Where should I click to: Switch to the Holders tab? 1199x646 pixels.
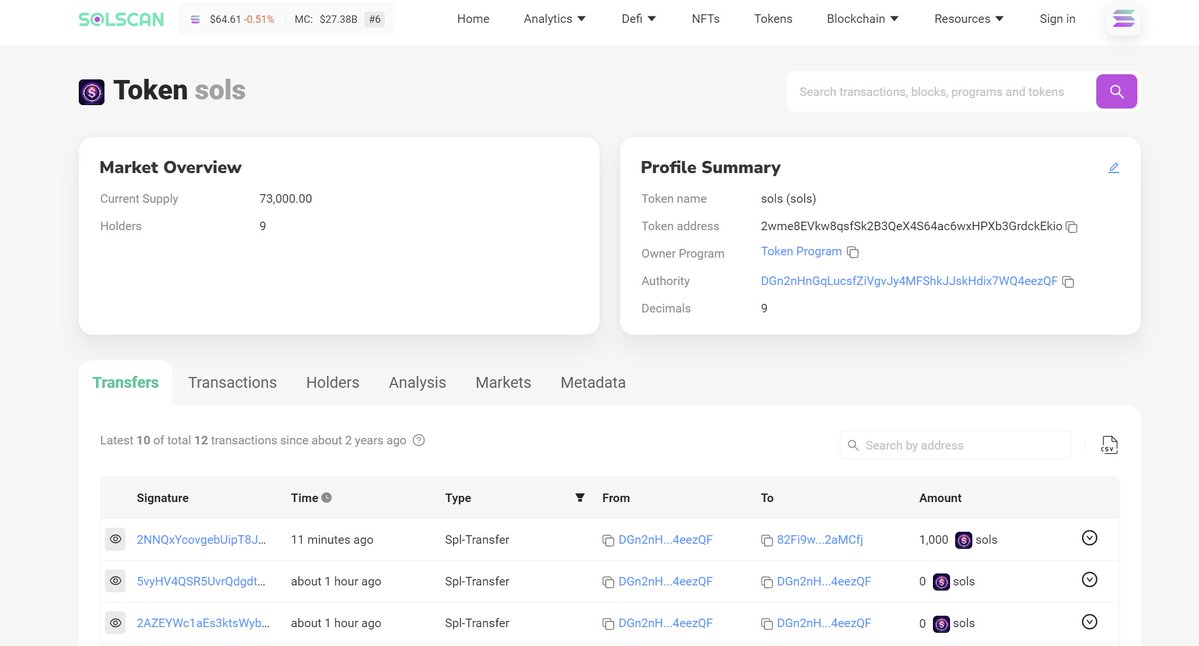click(332, 382)
